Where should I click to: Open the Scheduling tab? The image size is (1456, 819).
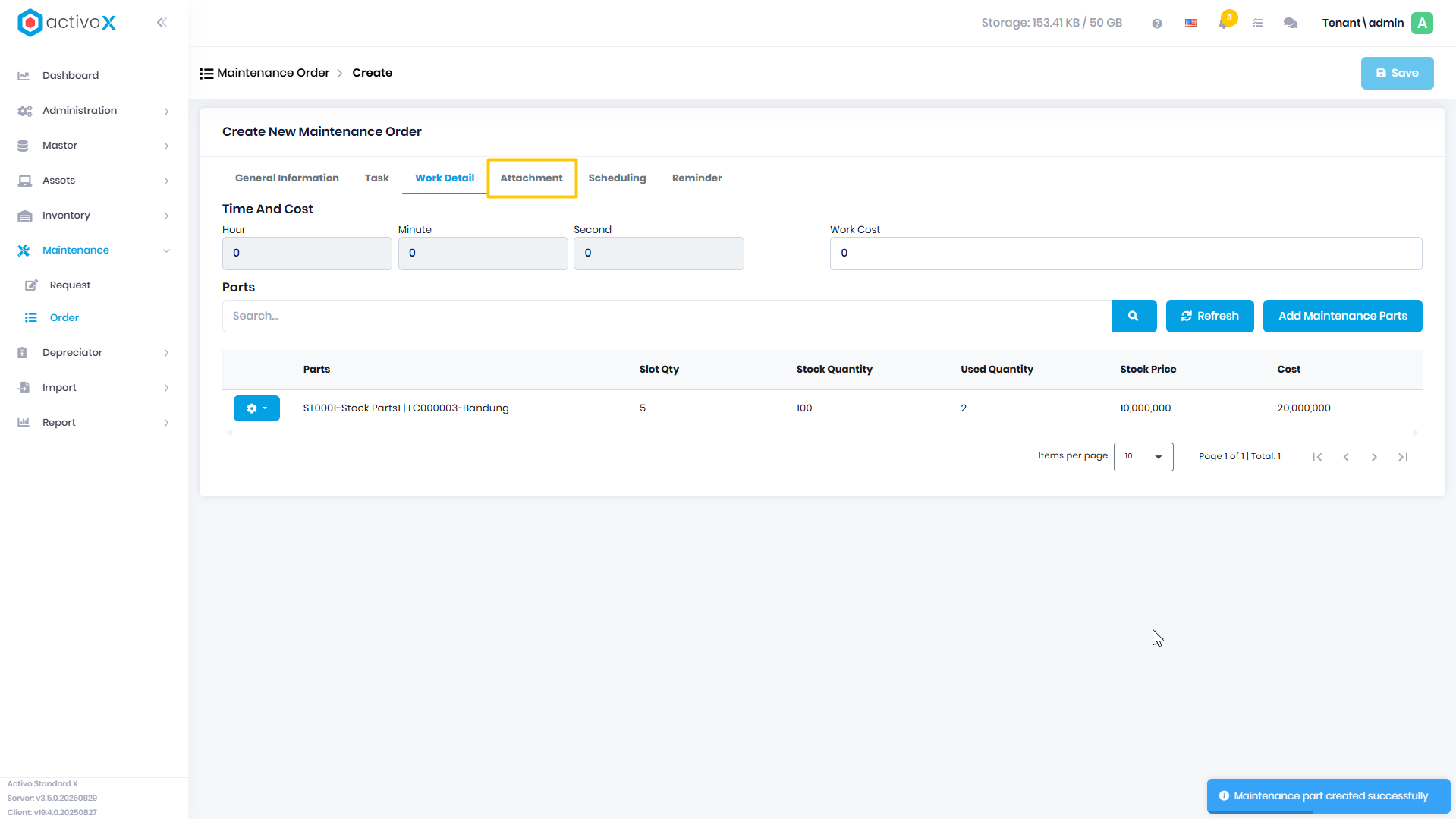(x=617, y=178)
